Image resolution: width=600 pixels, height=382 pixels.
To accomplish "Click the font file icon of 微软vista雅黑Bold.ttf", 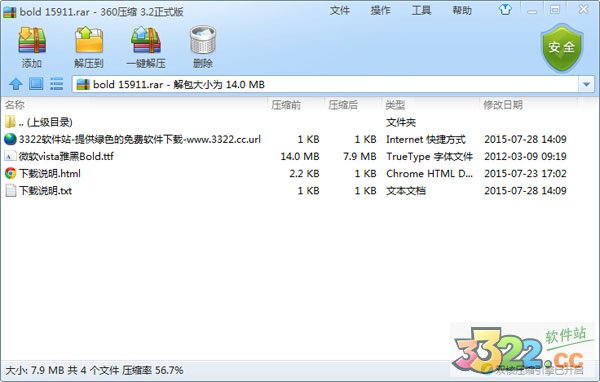I will coord(10,156).
